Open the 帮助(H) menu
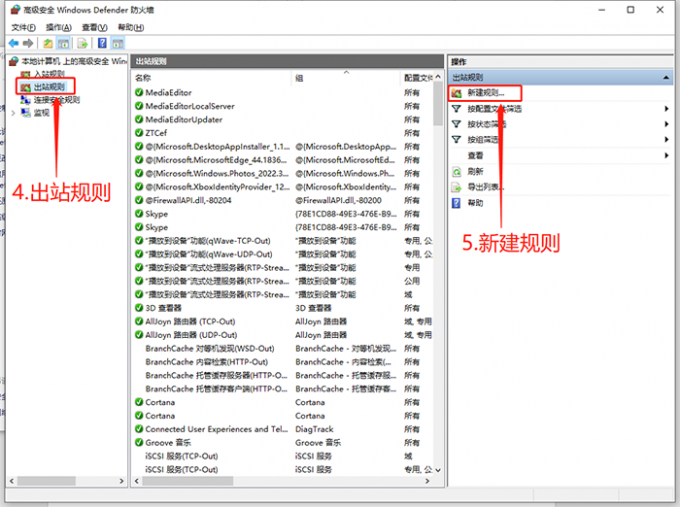Screen dimensions: 680x507 [131, 27]
